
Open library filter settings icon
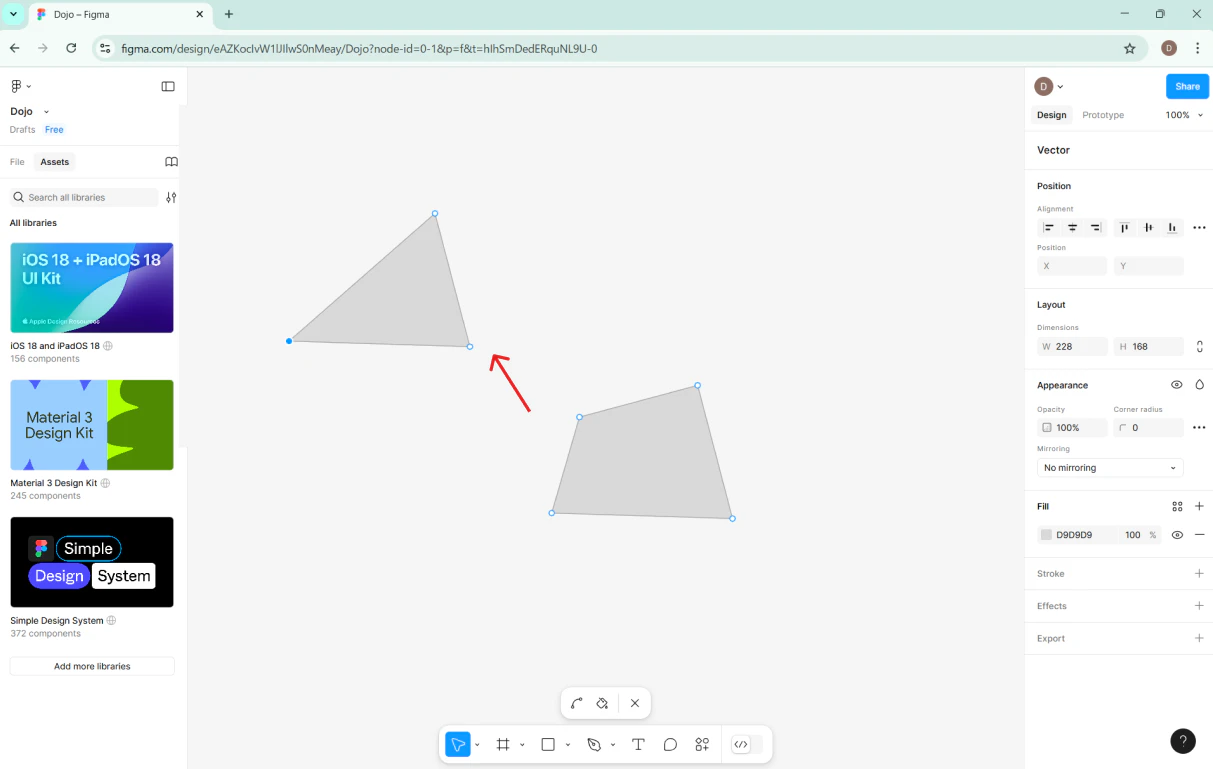click(171, 198)
